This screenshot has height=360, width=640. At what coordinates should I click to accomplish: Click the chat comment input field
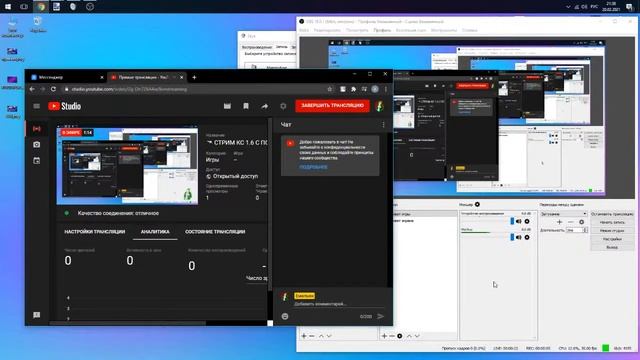(339, 304)
